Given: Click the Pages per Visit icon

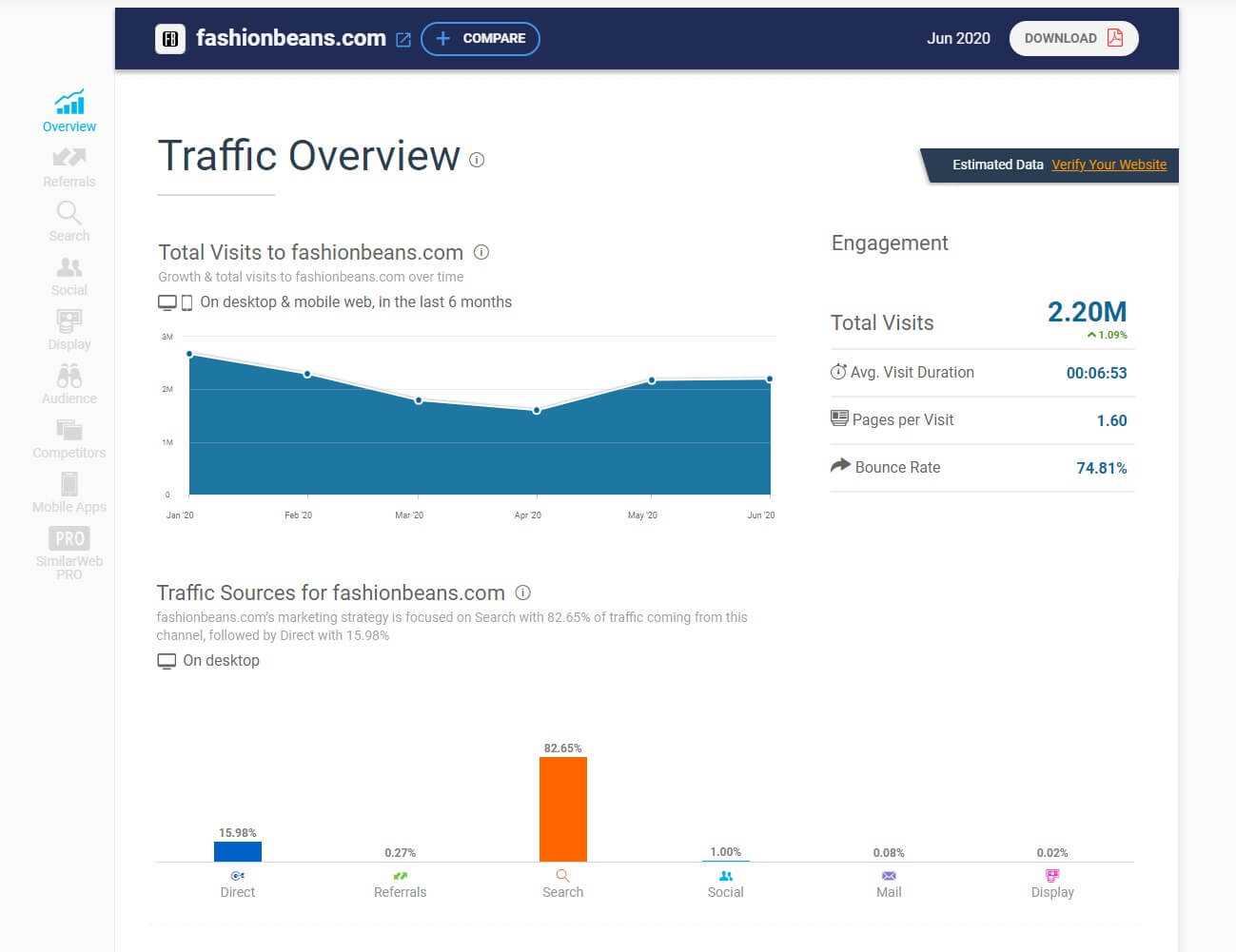Looking at the screenshot, I should point(839,418).
